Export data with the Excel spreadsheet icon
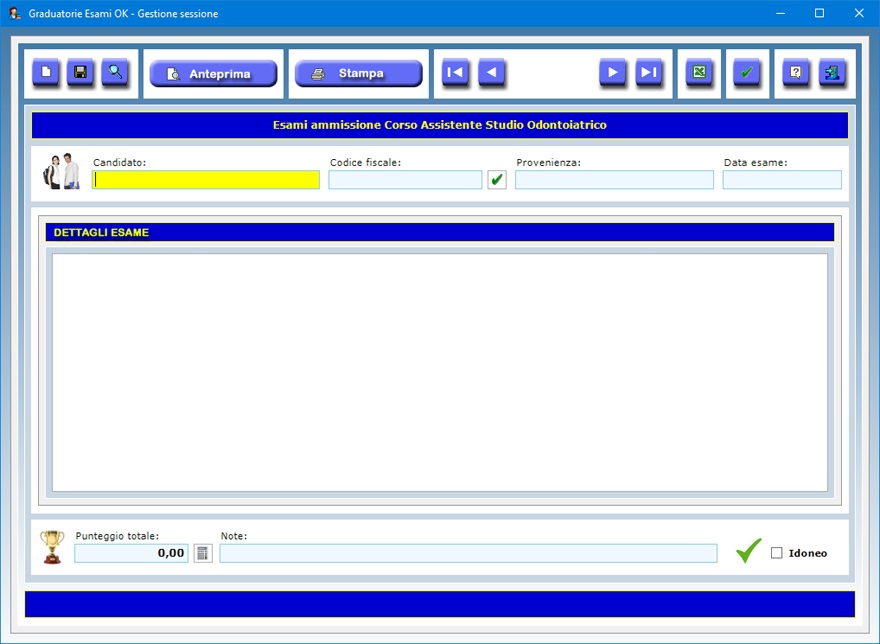880x644 pixels. click(x=699, y=72)
